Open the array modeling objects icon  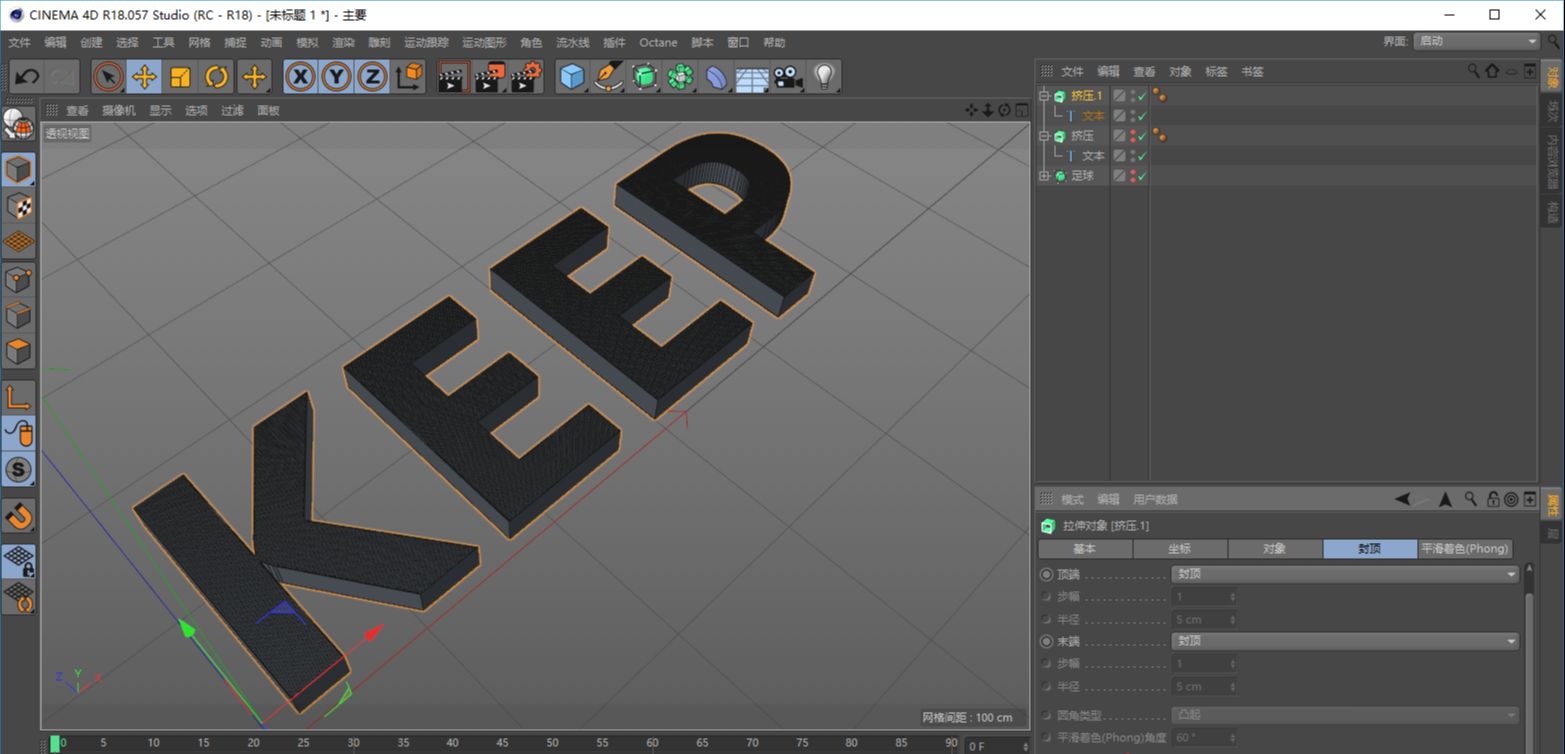point(680,76)
